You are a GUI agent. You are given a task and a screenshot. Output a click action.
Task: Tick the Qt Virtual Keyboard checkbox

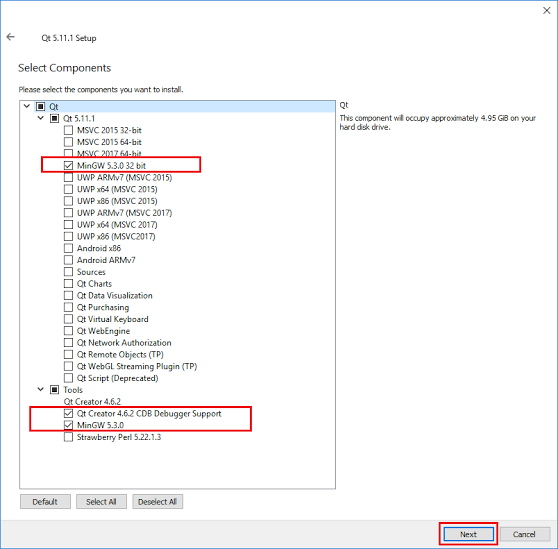[x=68, y=319]
